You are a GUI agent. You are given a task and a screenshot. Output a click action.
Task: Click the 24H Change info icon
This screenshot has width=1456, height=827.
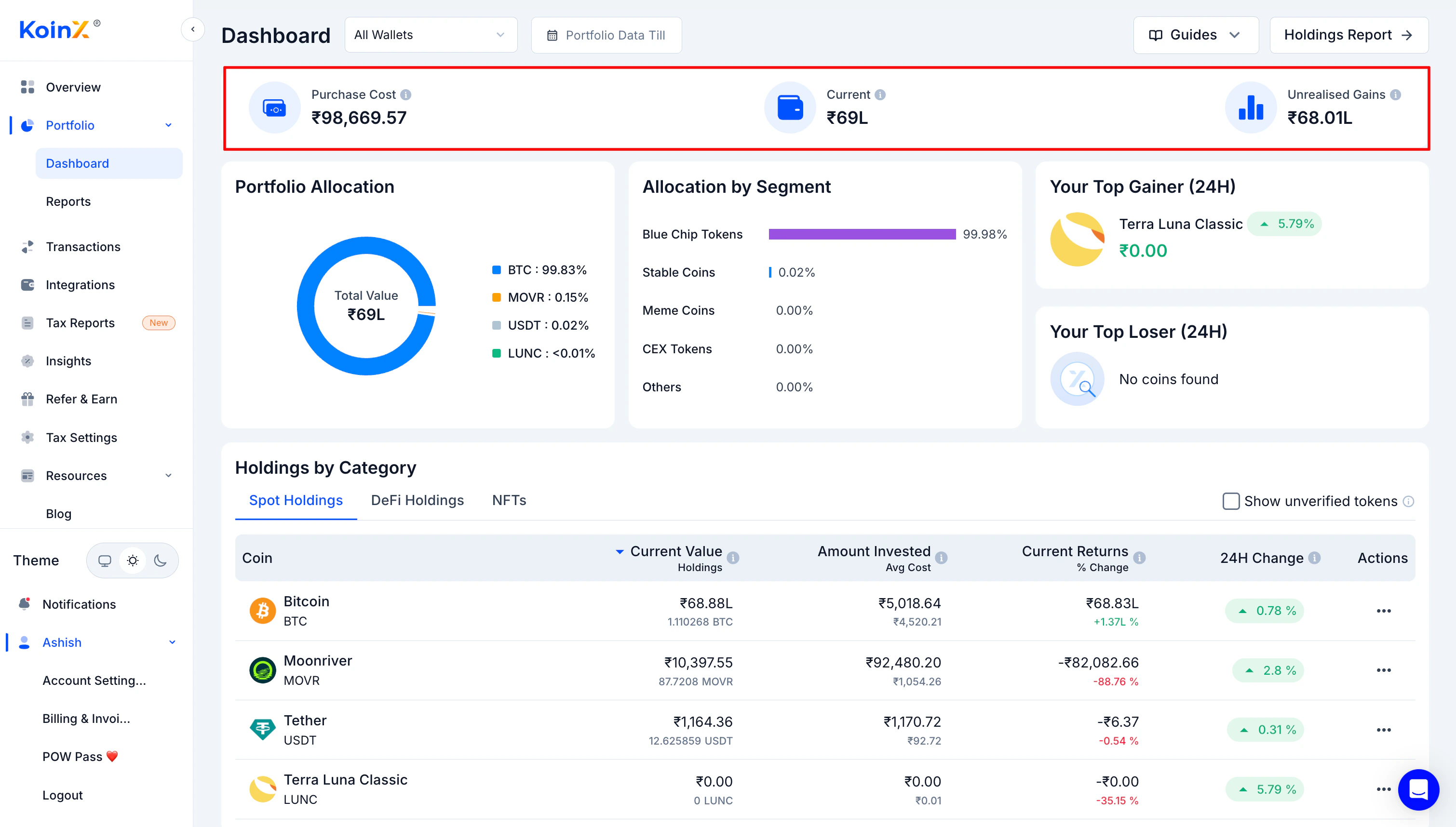(1314, 558)
